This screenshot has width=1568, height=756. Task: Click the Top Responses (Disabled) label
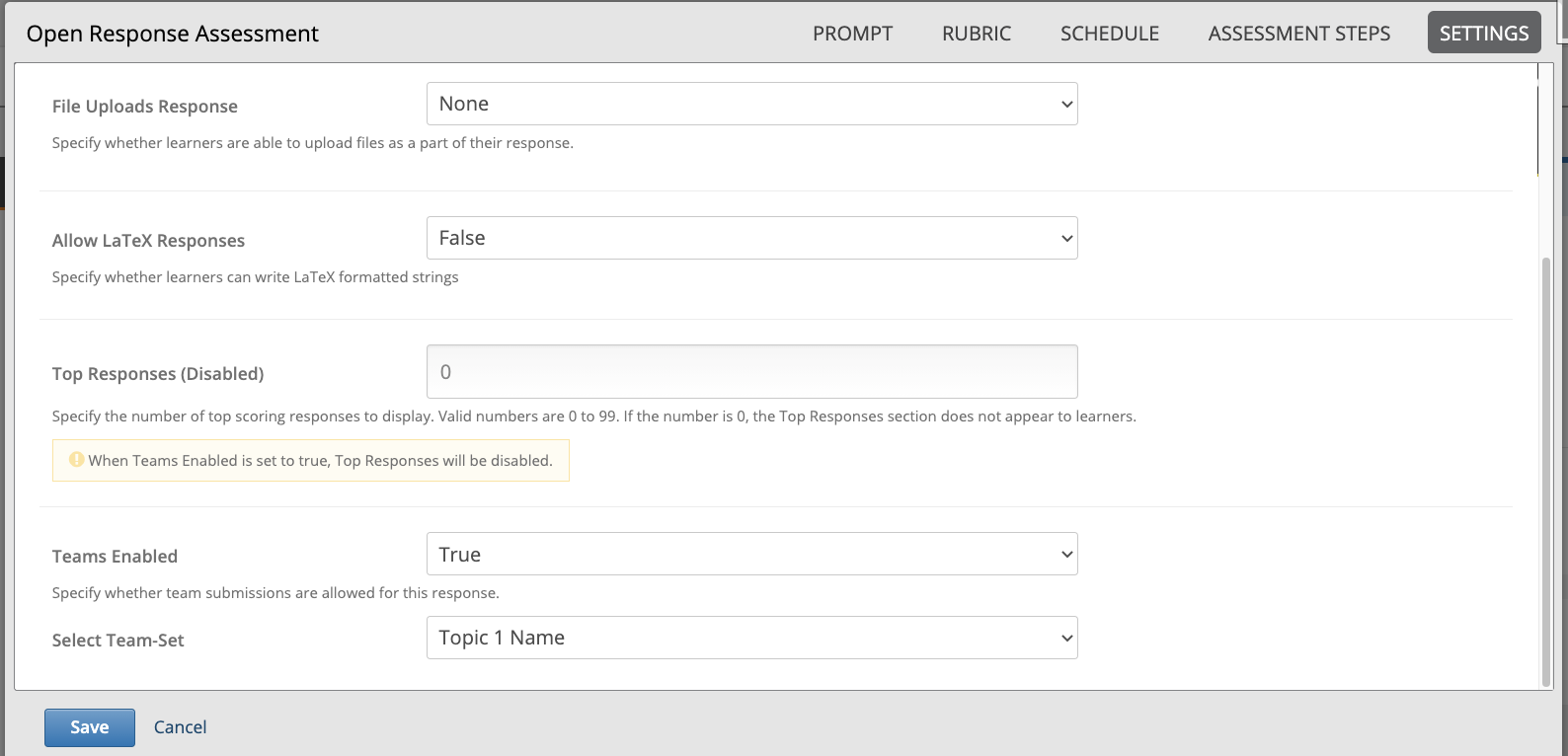click(158, 374)
